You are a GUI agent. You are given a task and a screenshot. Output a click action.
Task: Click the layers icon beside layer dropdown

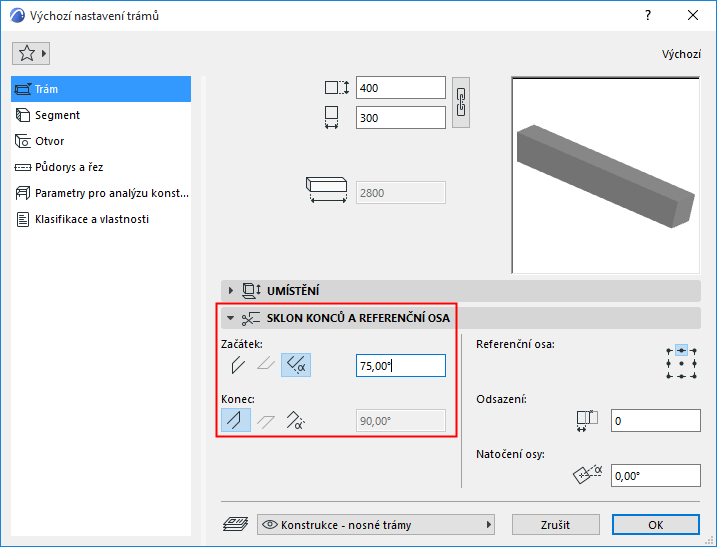[235, 524]
